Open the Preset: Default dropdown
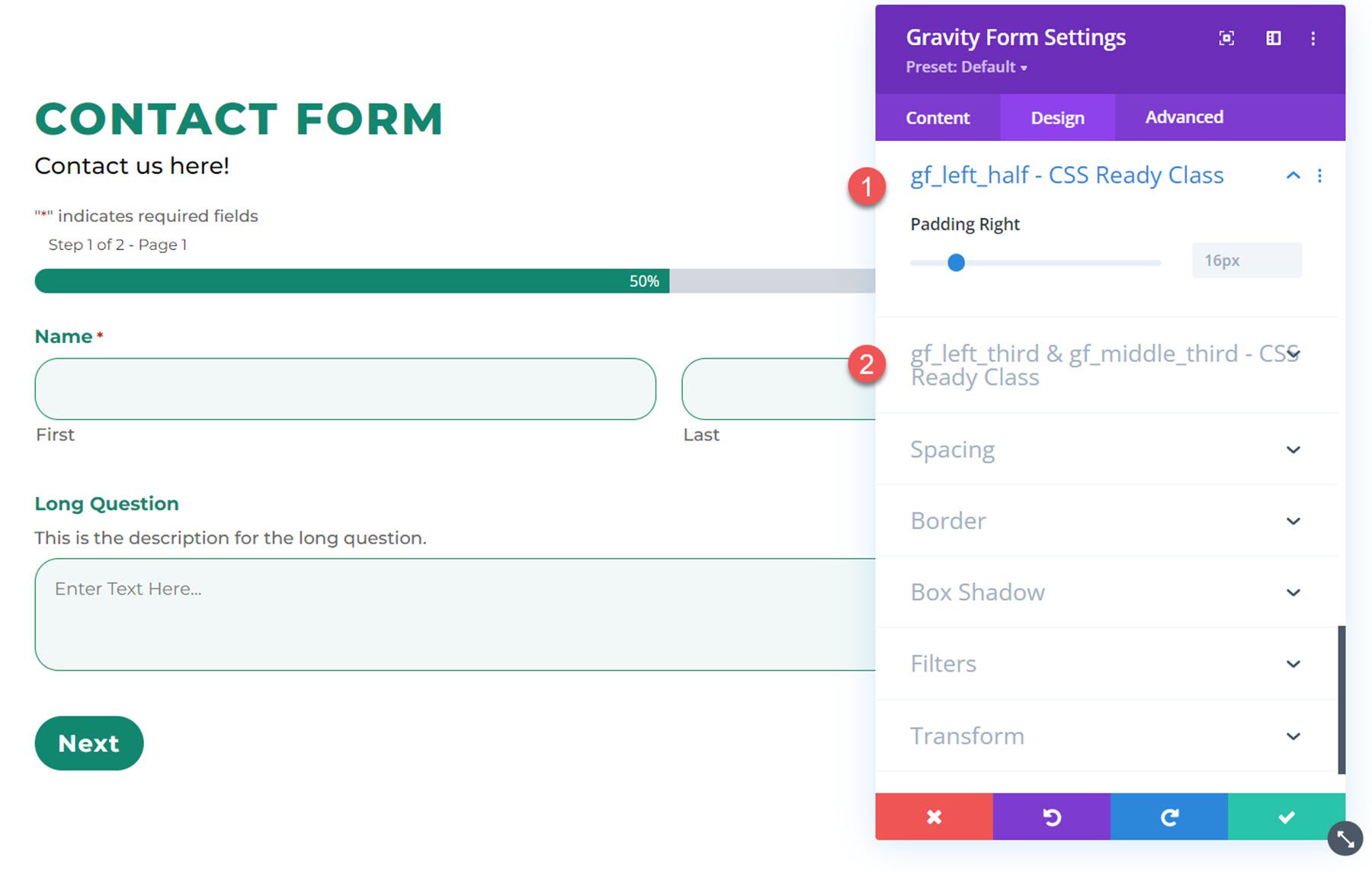This screenshot has height=872, width=1372. coord(966,67)
